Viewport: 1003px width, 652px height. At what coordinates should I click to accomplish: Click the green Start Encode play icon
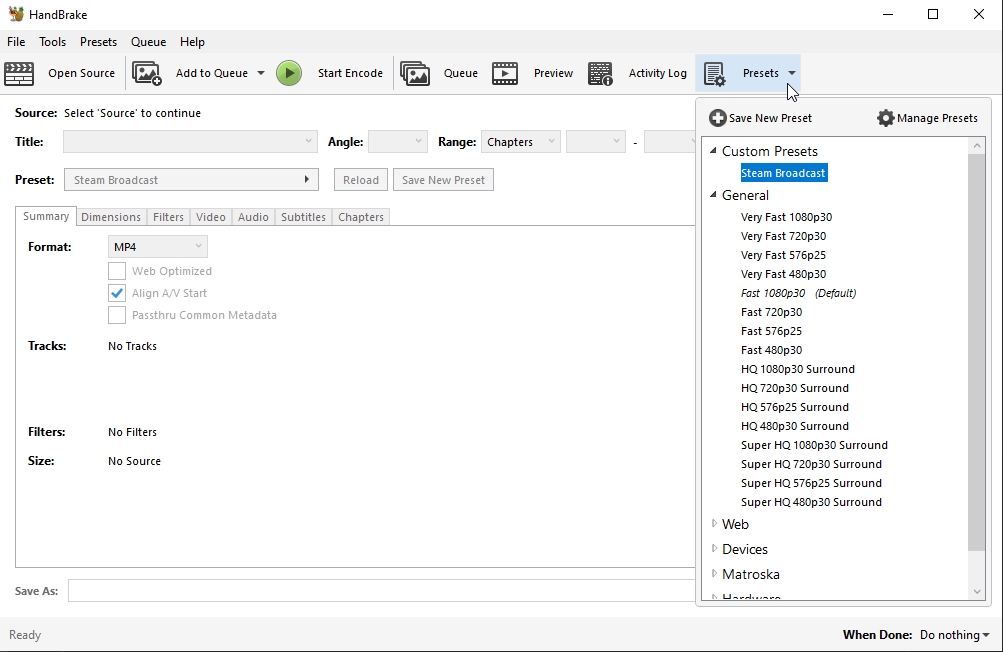click(x=289, y=74)
